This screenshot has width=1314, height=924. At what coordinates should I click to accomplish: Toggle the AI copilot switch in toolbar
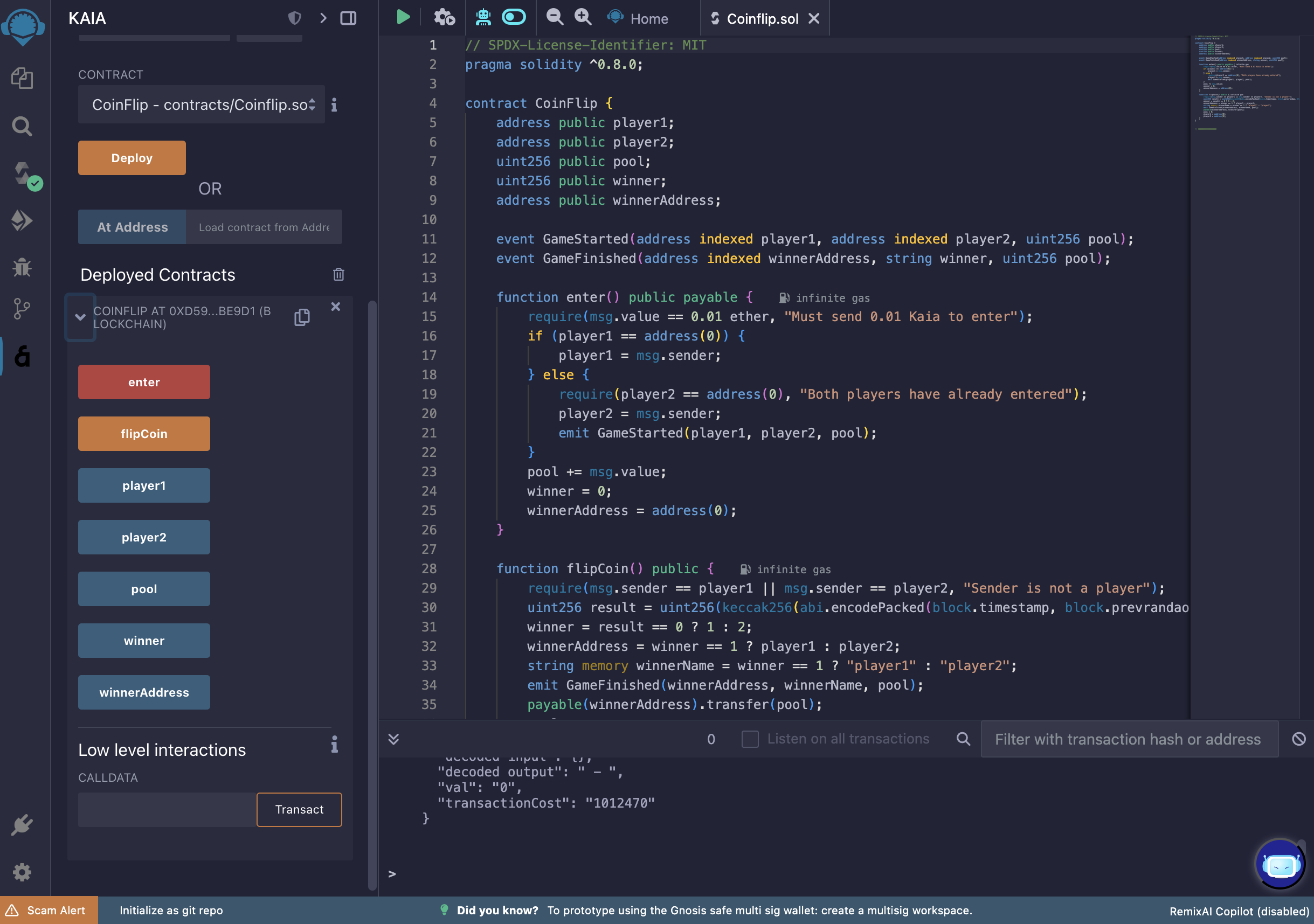[x=513, y=18]
